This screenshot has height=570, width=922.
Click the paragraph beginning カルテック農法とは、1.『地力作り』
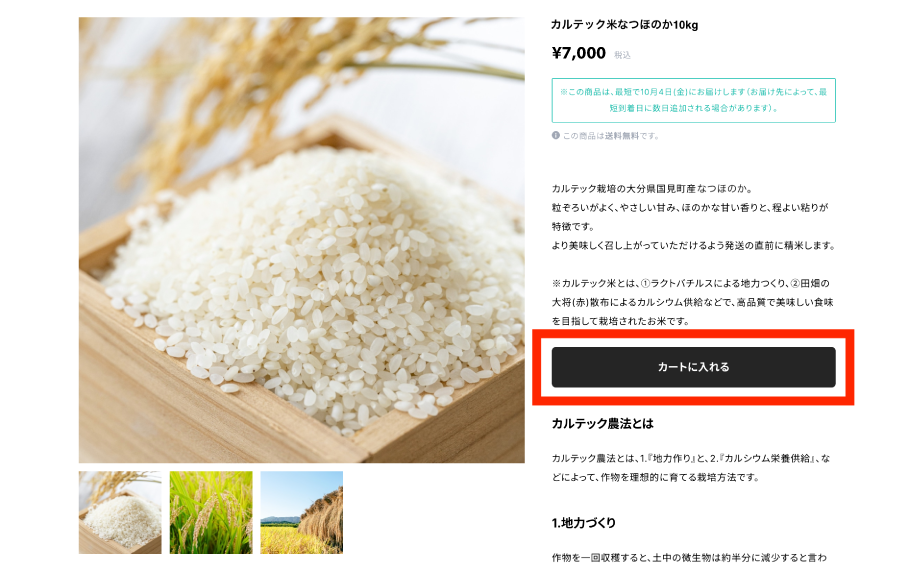[x=691, y=468]
